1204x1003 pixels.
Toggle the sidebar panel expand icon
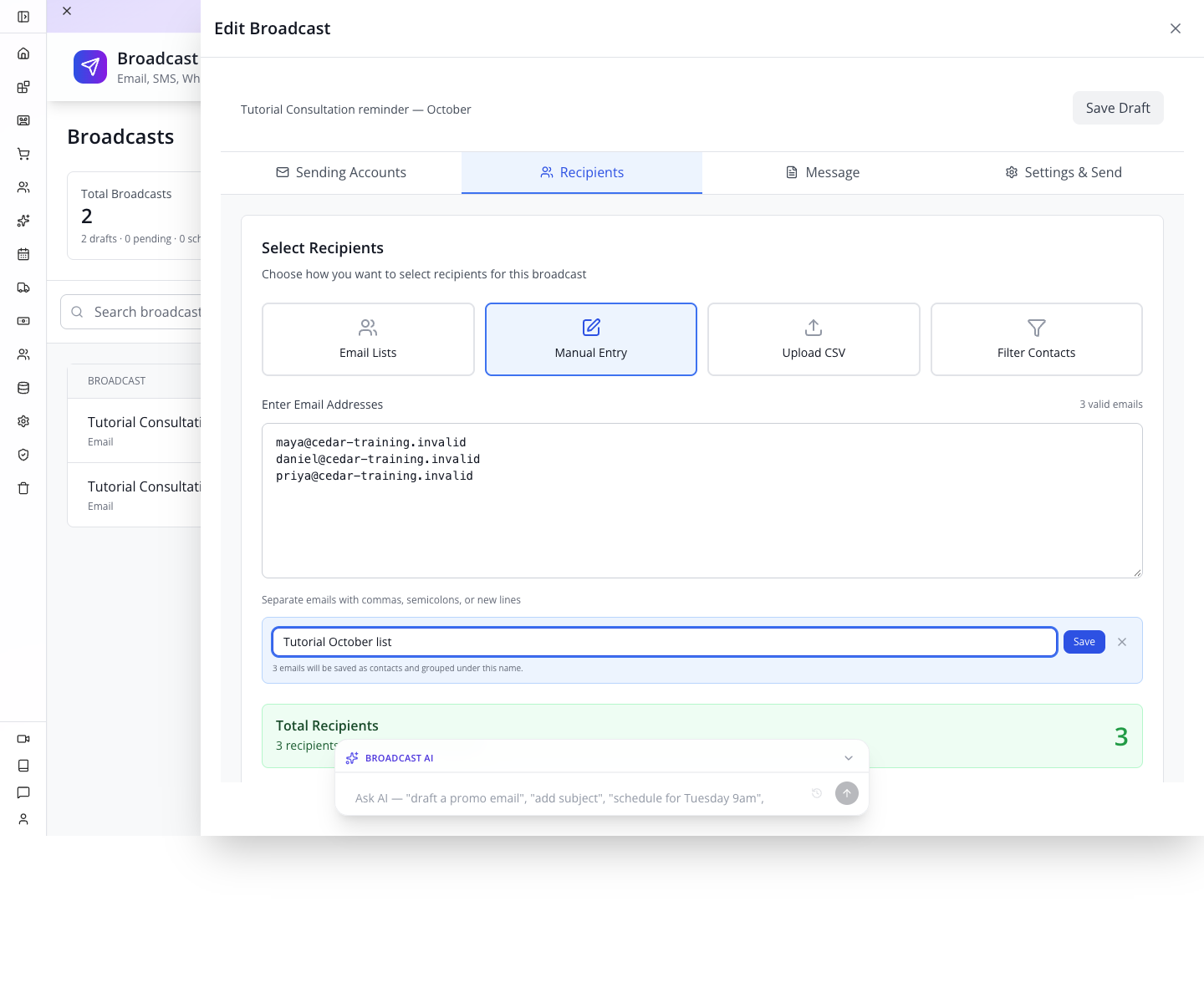tap(23, 17)
